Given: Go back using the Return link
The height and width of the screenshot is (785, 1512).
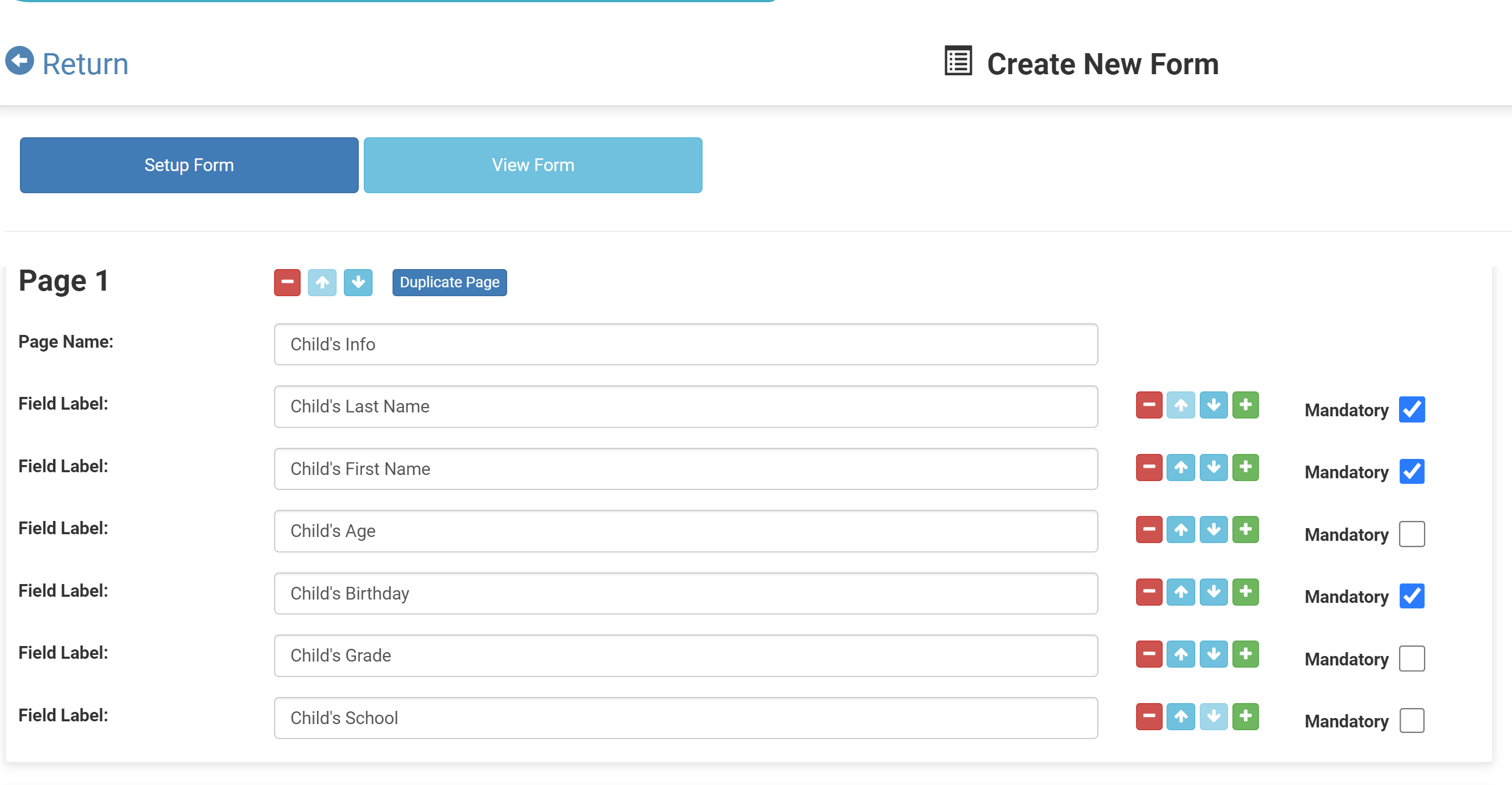Looking at the screenshot, I should click(68, 63).
